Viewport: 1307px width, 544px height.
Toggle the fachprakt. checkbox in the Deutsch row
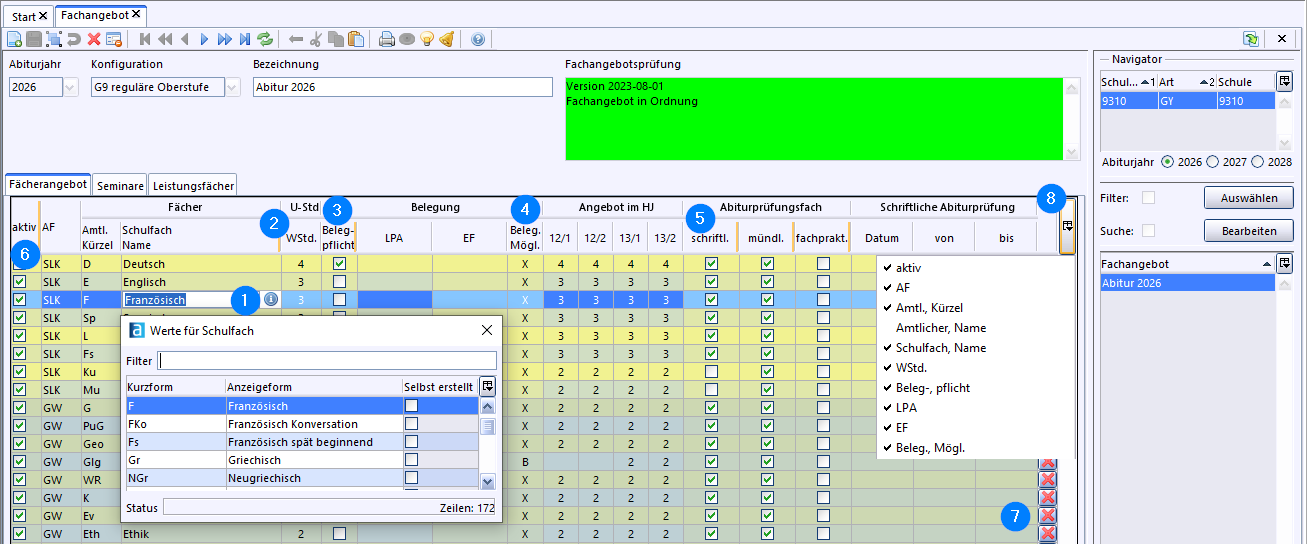pyautogui.click(x=822, y=263)
